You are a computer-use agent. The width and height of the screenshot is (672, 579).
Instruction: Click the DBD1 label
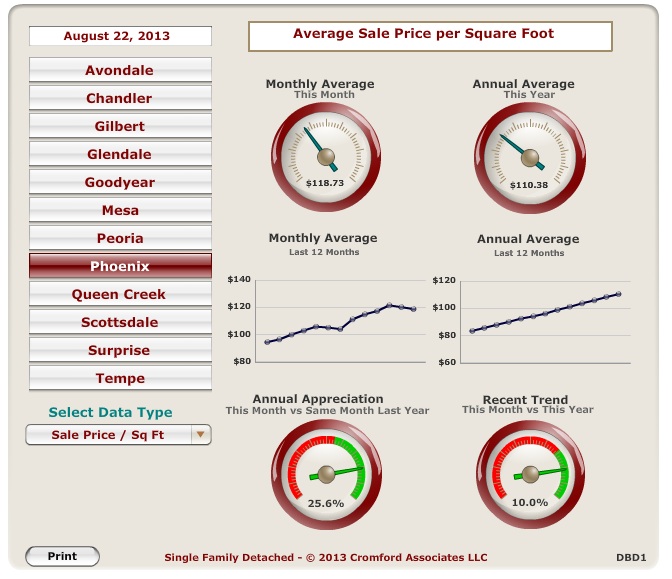631,558
